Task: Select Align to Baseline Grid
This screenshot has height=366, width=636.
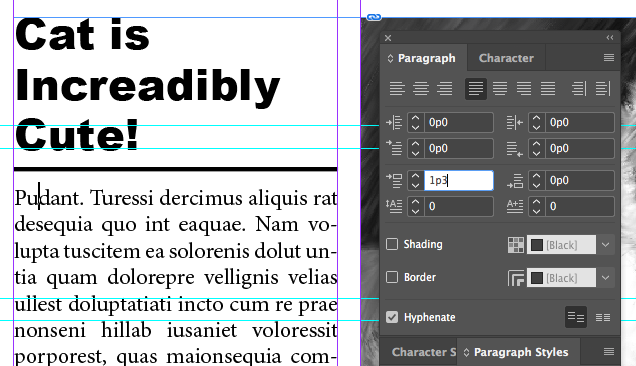Action: coord(603,317)
